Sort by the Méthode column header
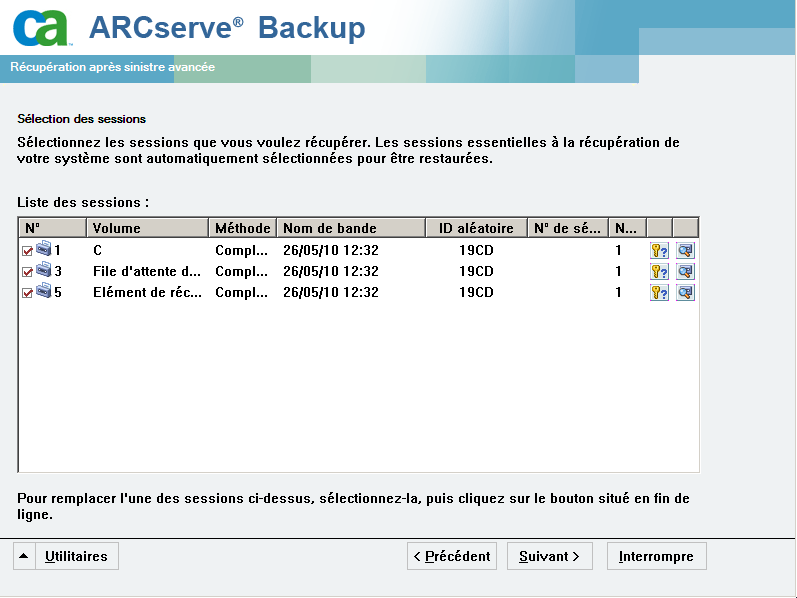Image resolution: width=797 pixels, height=598 pixels. [x=243, y=228]
